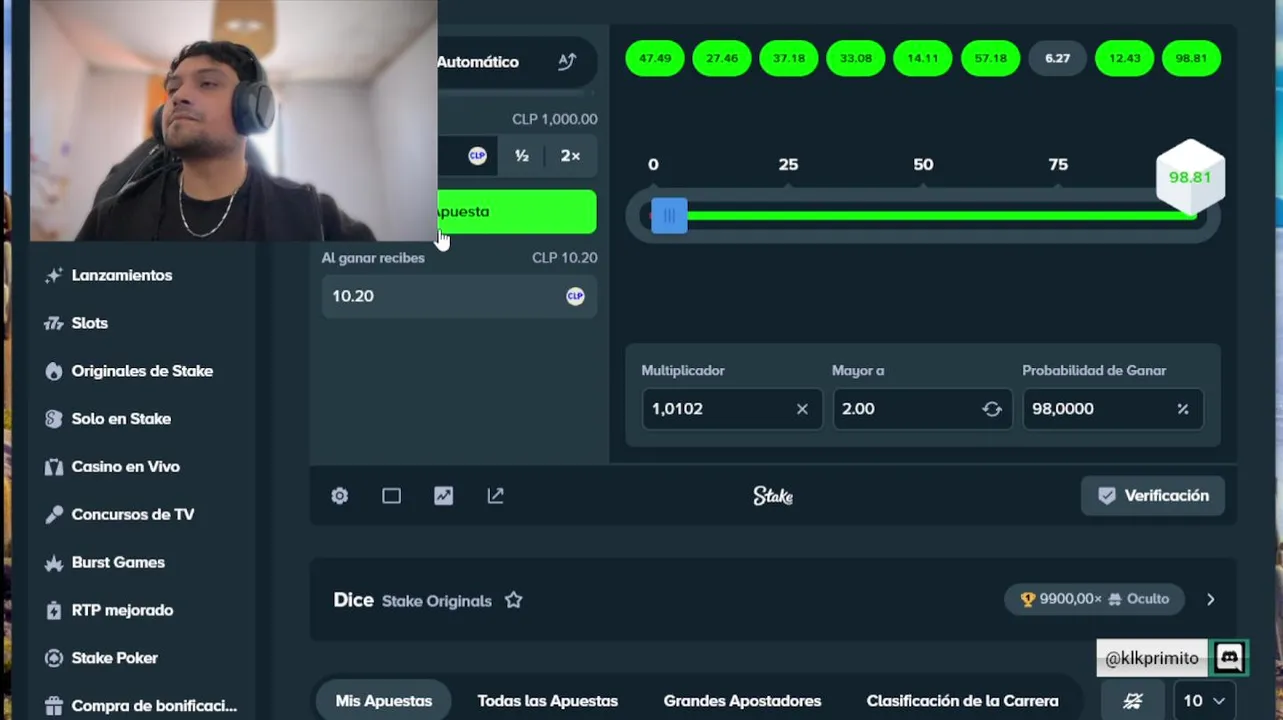
Task: Select the Todas las Apuestas tab
Action: 548,701
